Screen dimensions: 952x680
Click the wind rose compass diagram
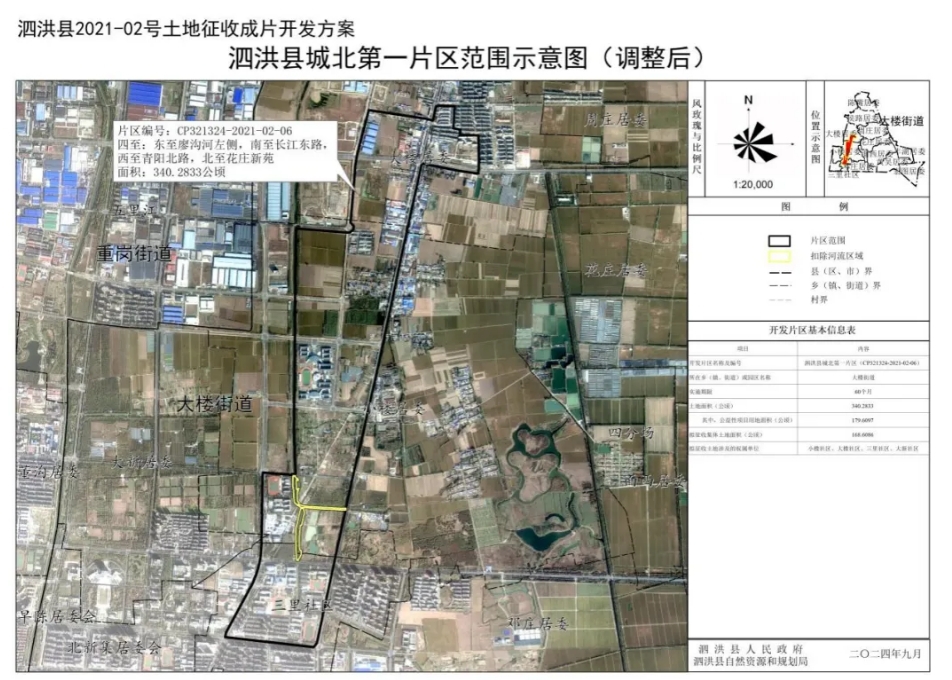tap(755, 143)
